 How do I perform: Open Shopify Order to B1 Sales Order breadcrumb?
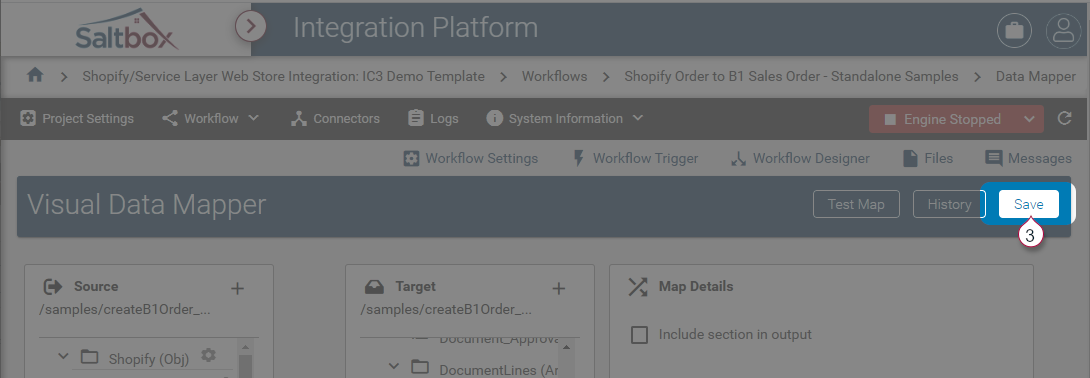[x=791, y=76]
